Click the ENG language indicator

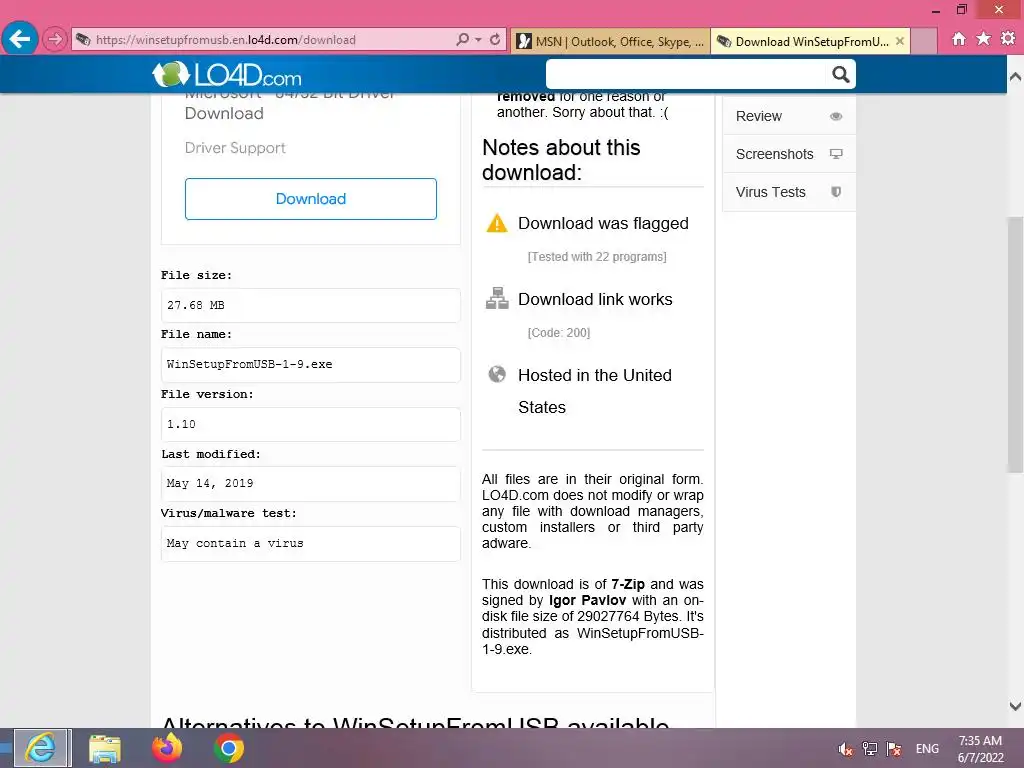(927, 749)
